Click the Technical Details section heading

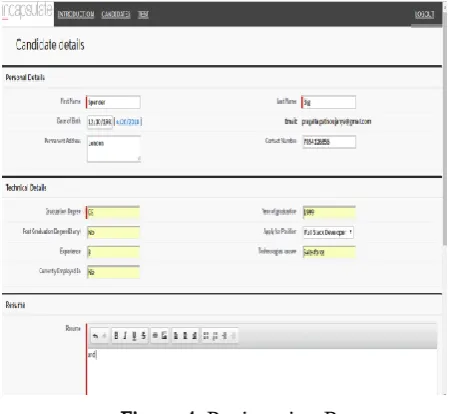click(26, 188)
